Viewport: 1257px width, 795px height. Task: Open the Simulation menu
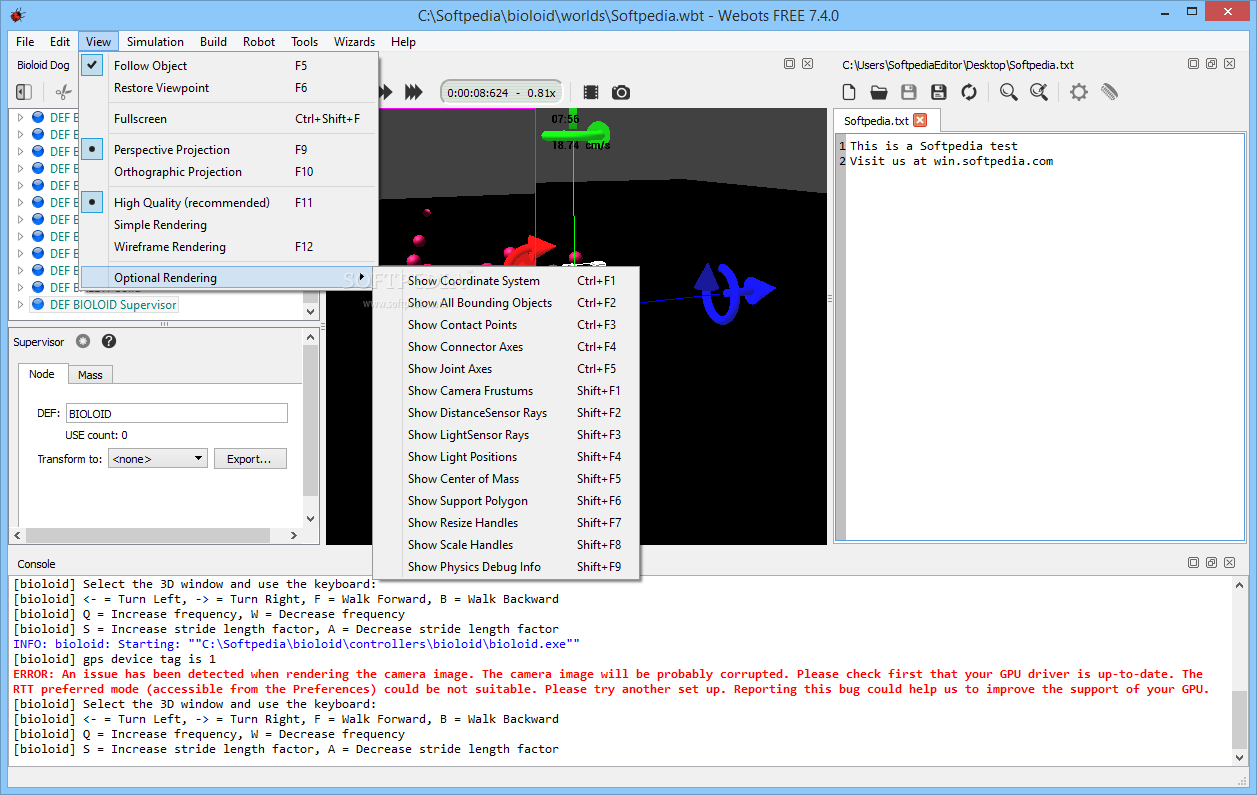click(155, 42)
